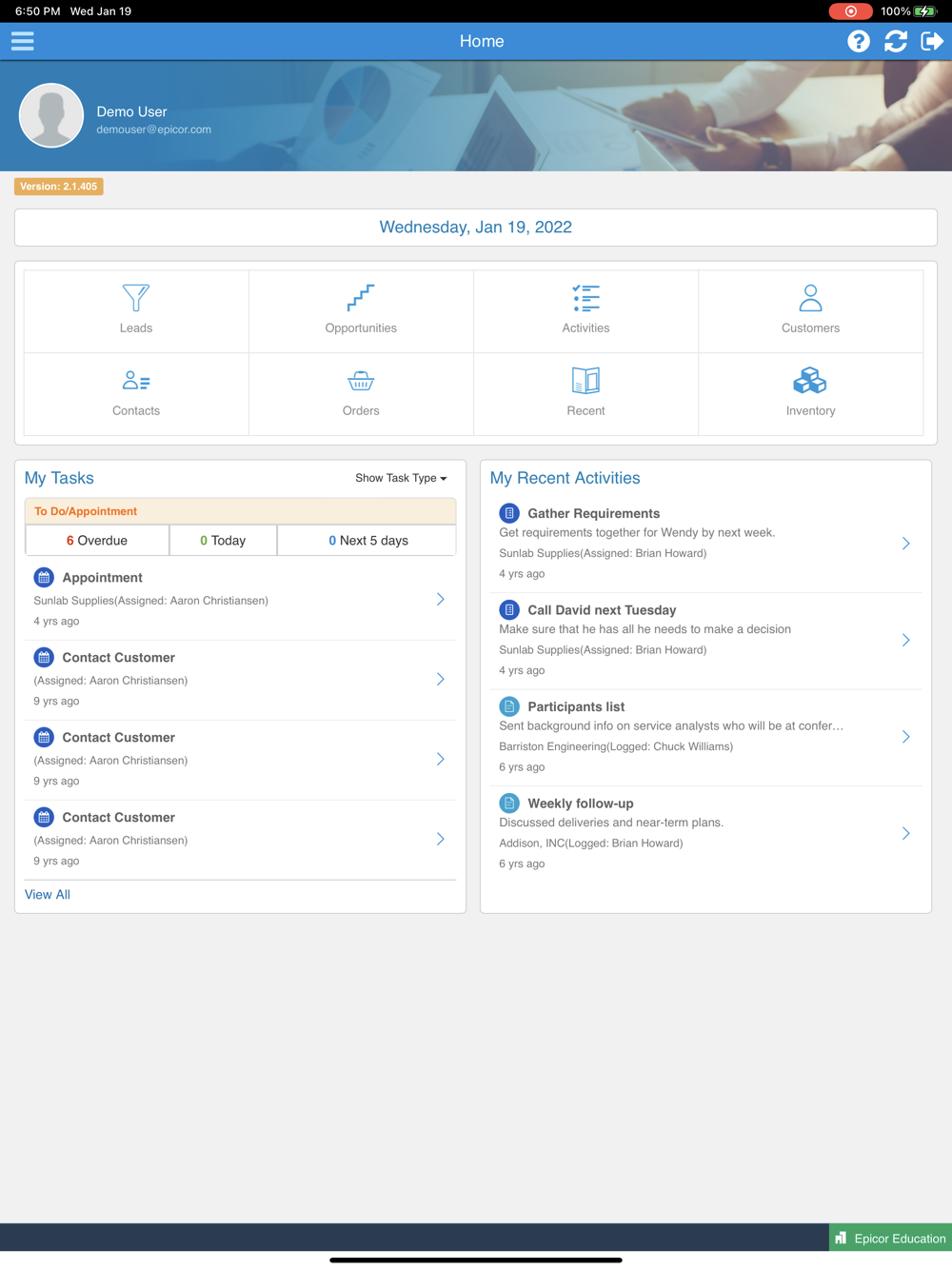This screenshot has width=952, height=1270.
Task: Click the View All tasks link
Action: [x=48, y=894]
